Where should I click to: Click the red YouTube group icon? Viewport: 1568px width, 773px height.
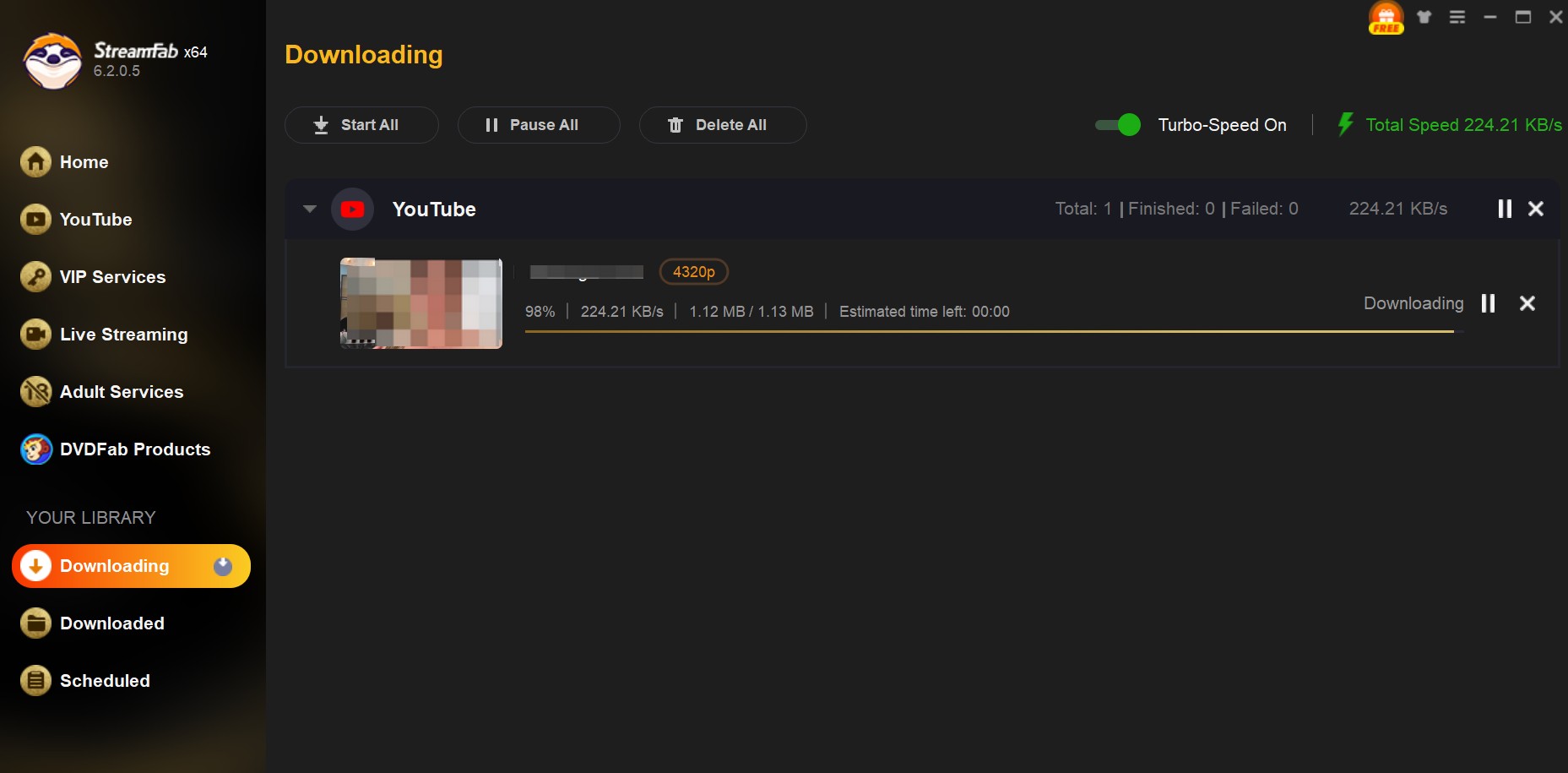pos(352,209)
